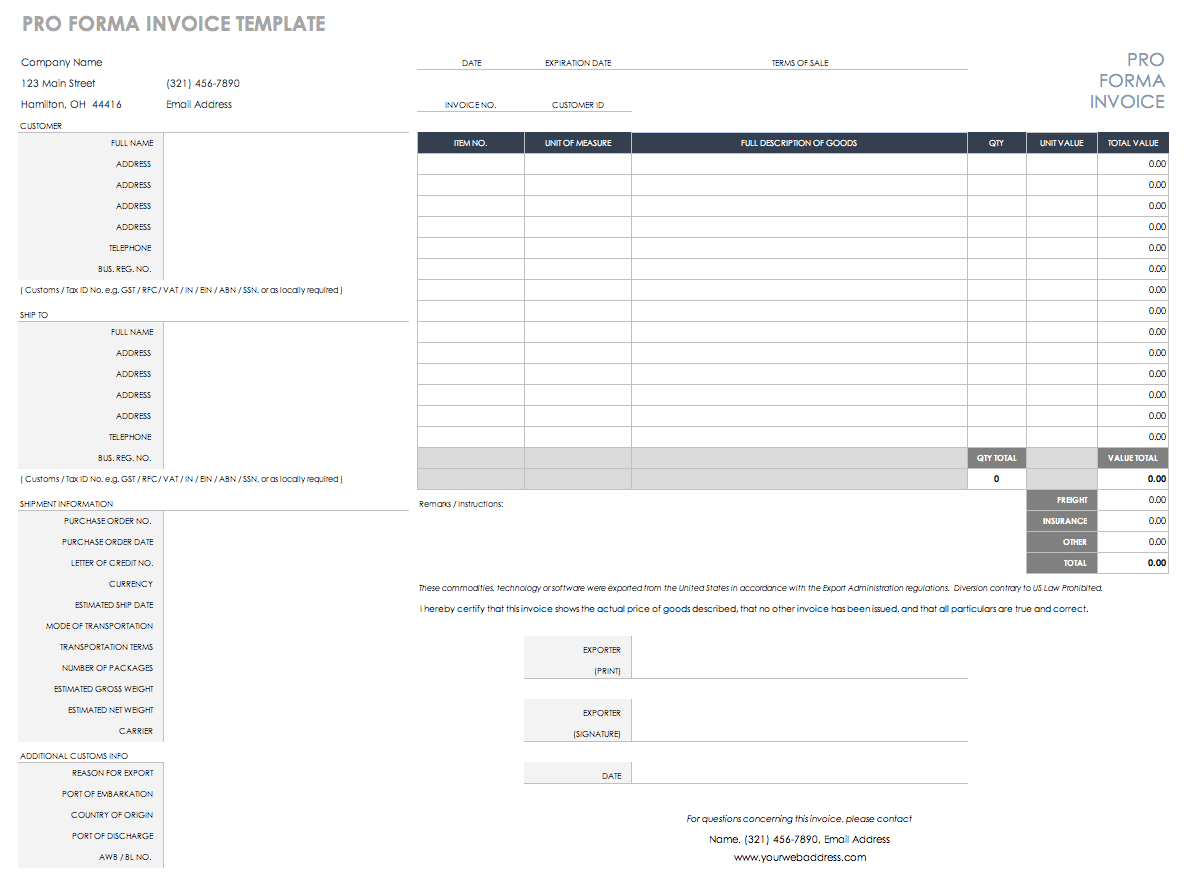The width and height of the screenshot is (1190, 890).
Task: Open the www.yourwebaddress.com link
Action: 799,857
